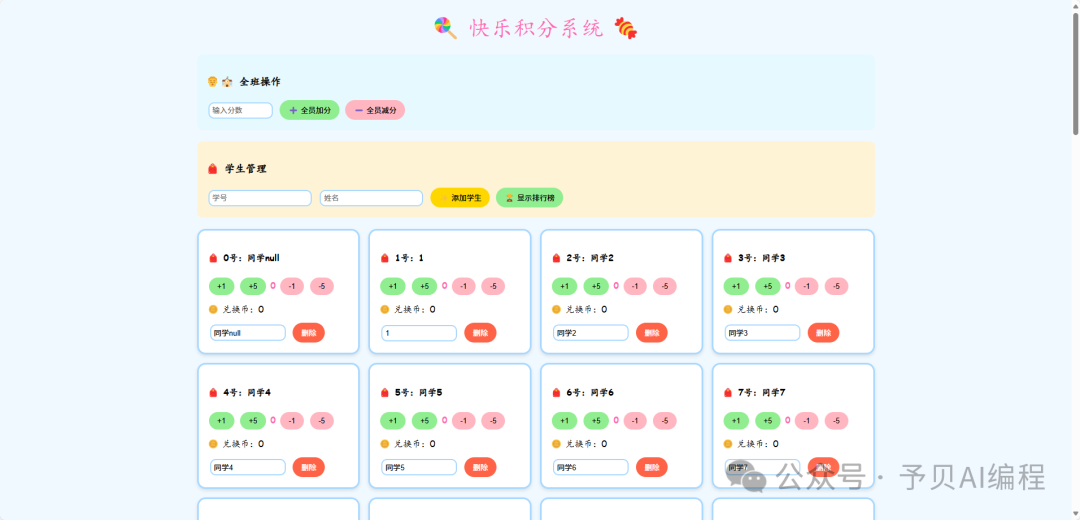Subtract 5 points from 同学6
The image size is (1080, 520).
click(x=665, y=420)
